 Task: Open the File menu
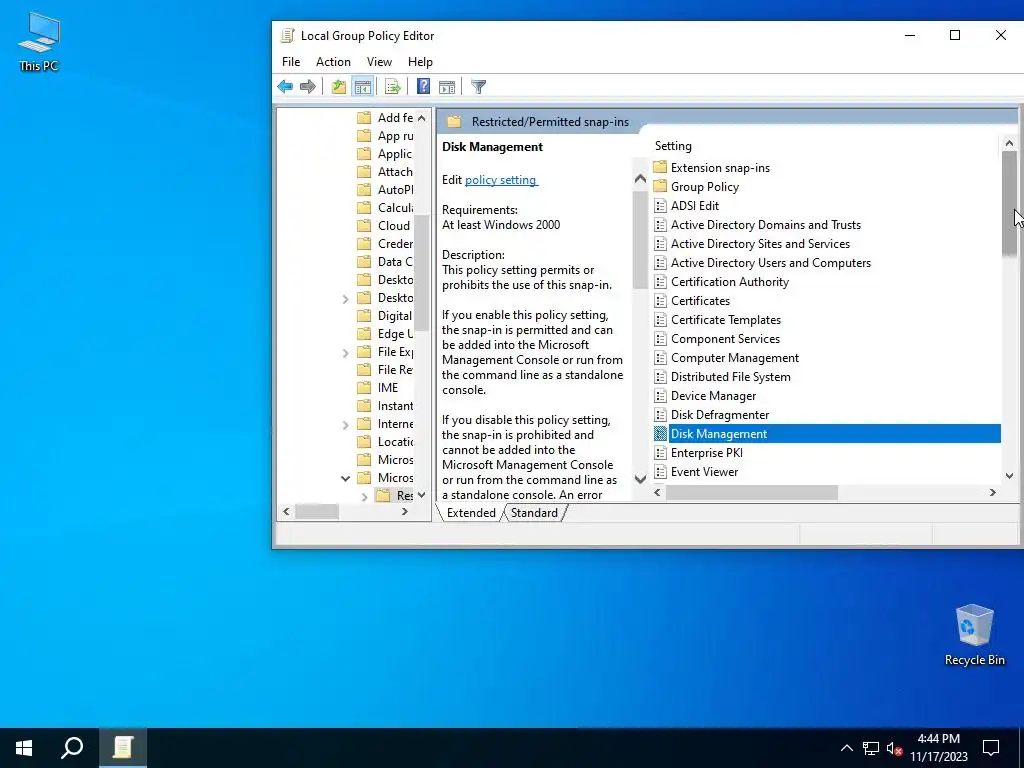coord(291,61)
